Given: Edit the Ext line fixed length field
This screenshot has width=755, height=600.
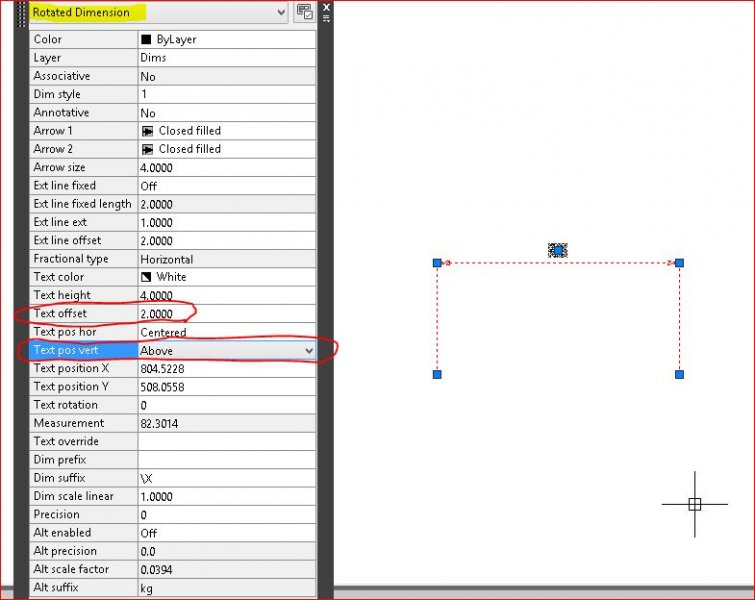Looking at the screenshot, I should click(227, 204).
